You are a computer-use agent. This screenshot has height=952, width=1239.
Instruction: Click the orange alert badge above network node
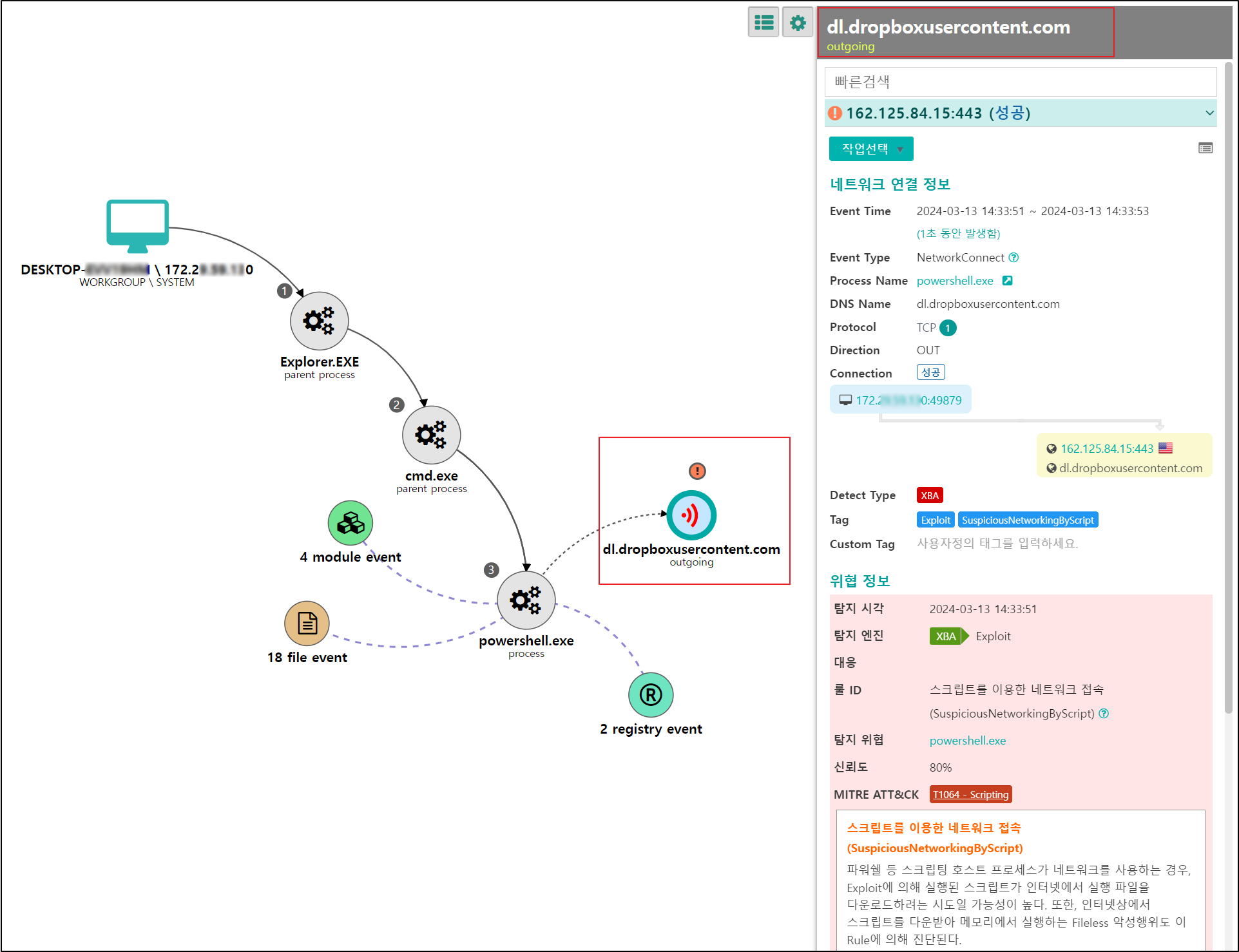(697, 471)
